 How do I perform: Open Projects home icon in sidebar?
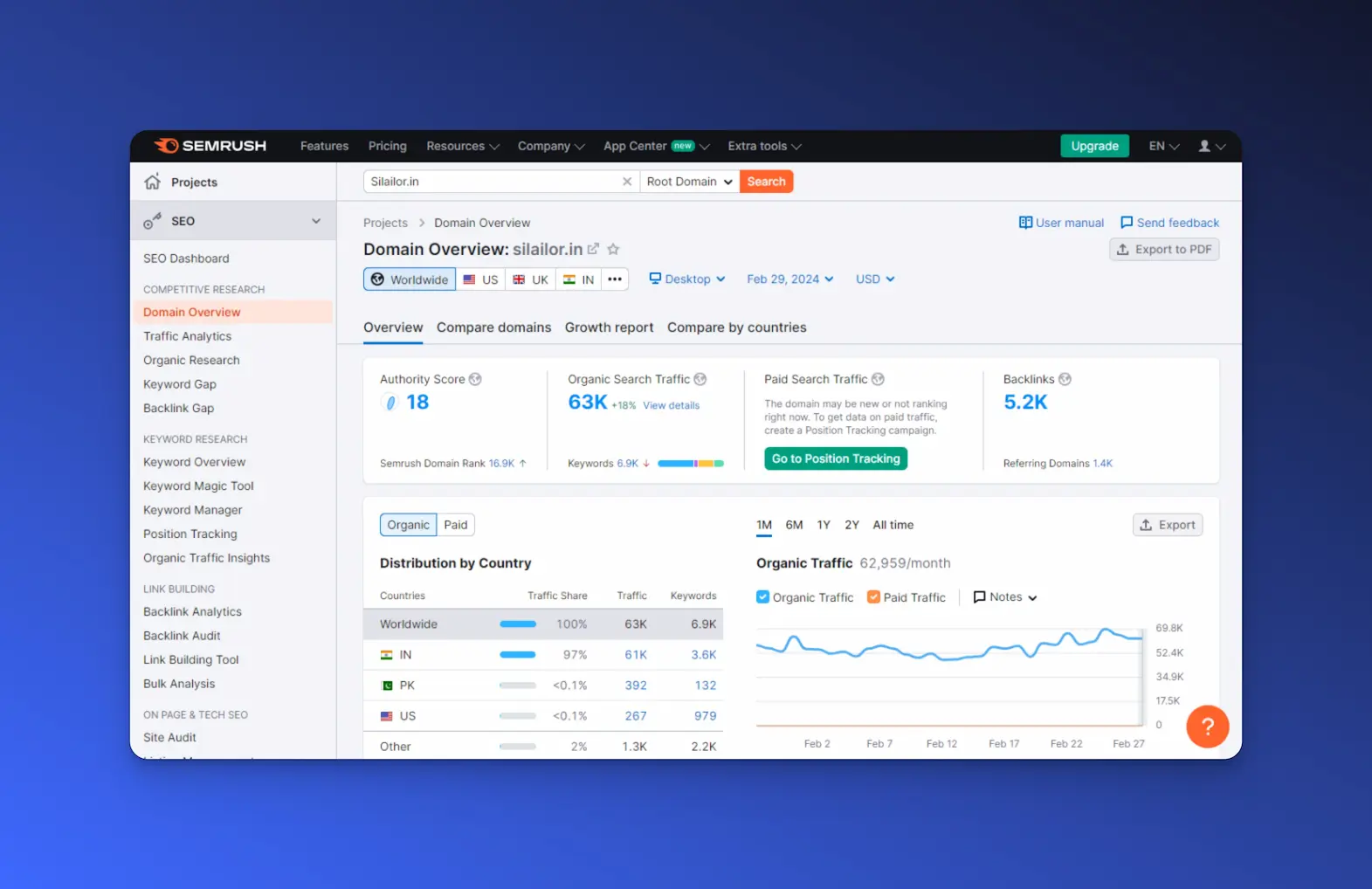[x=153, y=182]
